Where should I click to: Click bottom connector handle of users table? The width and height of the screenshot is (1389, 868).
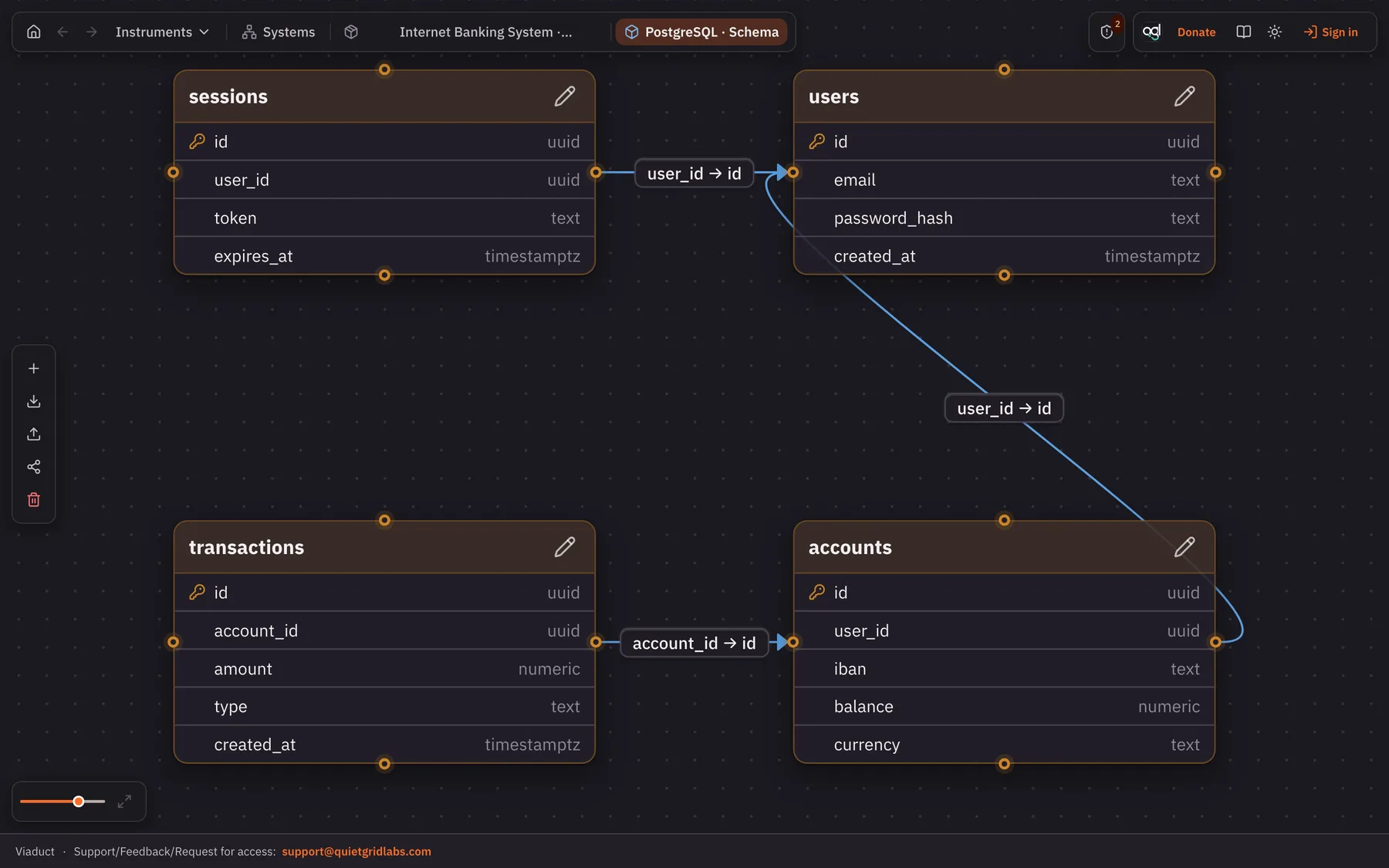tap(1004, 275)
